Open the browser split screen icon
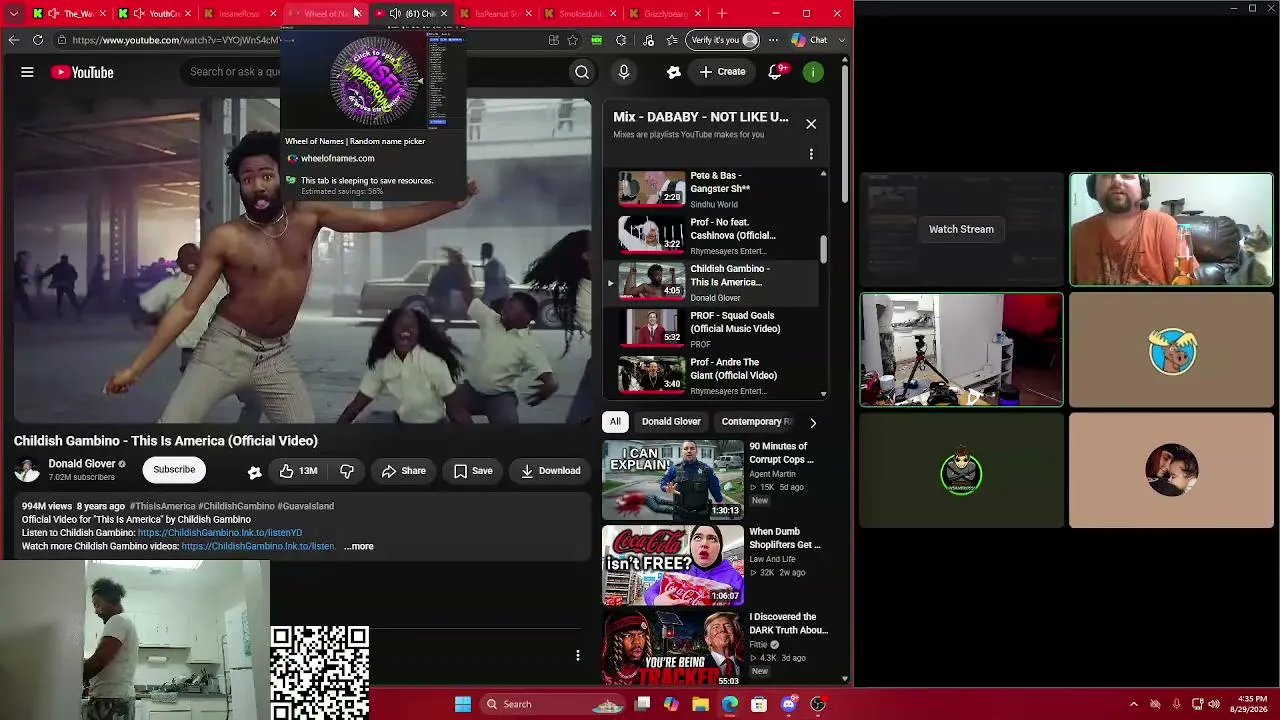 click(554, 40)
